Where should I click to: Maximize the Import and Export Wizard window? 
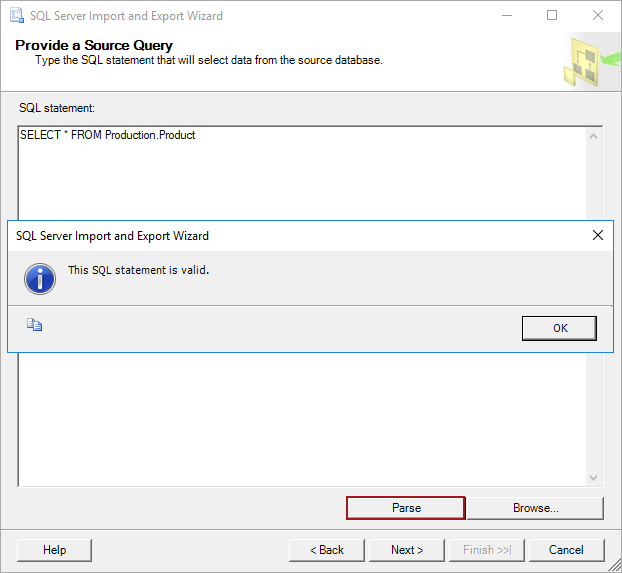[x=552, y=16]
